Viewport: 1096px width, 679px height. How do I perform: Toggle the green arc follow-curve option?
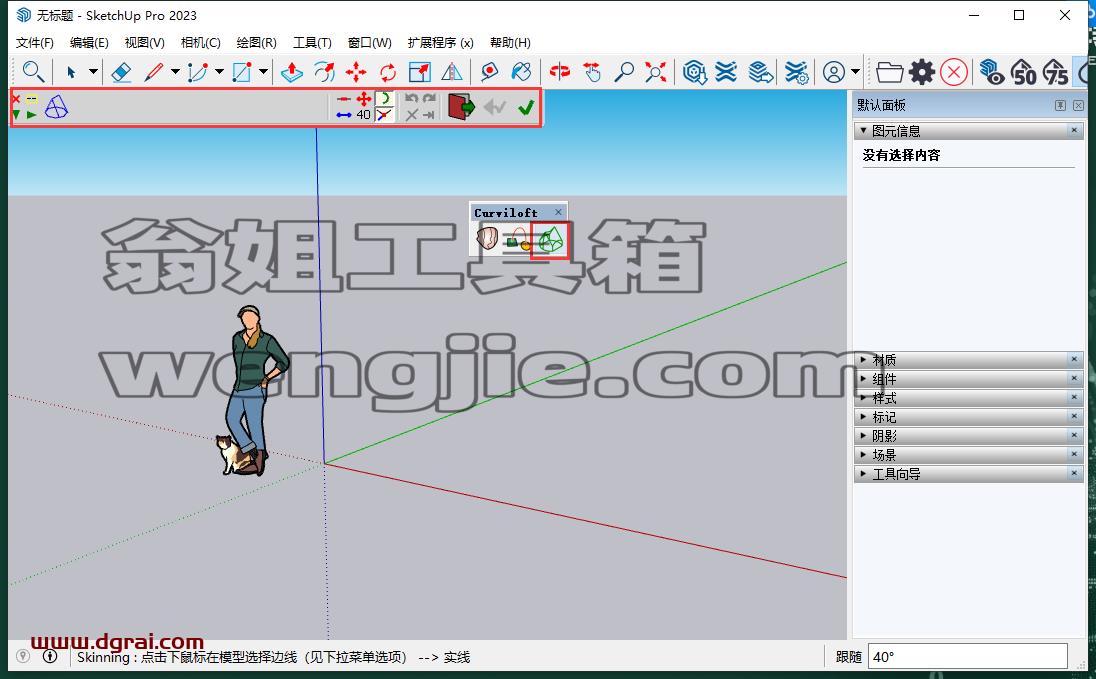(x=384, y=99)
